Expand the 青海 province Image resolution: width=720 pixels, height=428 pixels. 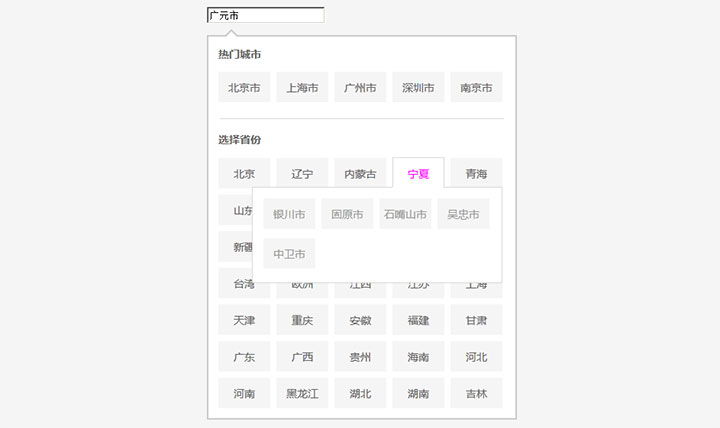click(x=476, y=174)
